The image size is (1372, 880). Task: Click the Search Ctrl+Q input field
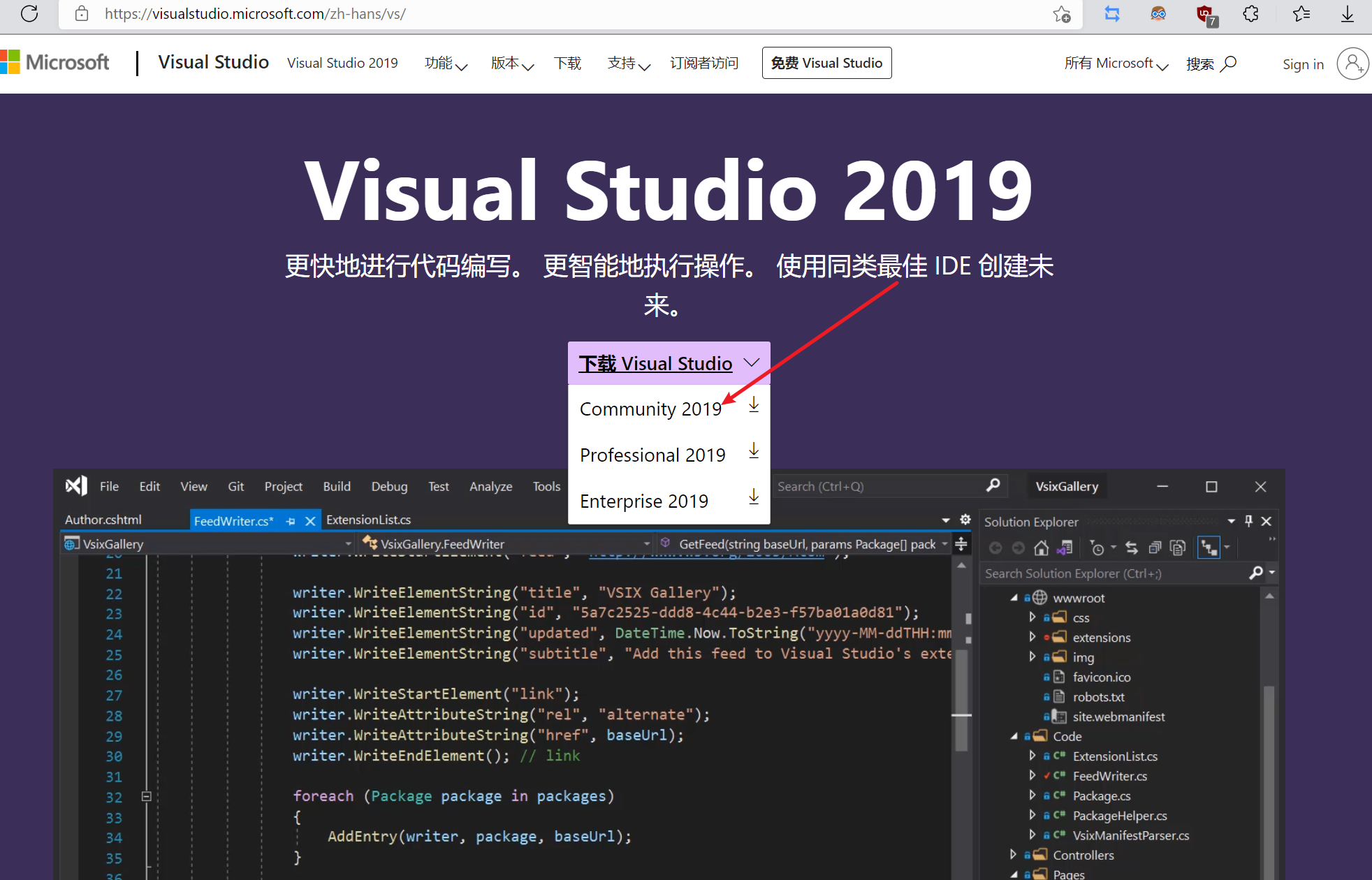[x=881, y=485]
